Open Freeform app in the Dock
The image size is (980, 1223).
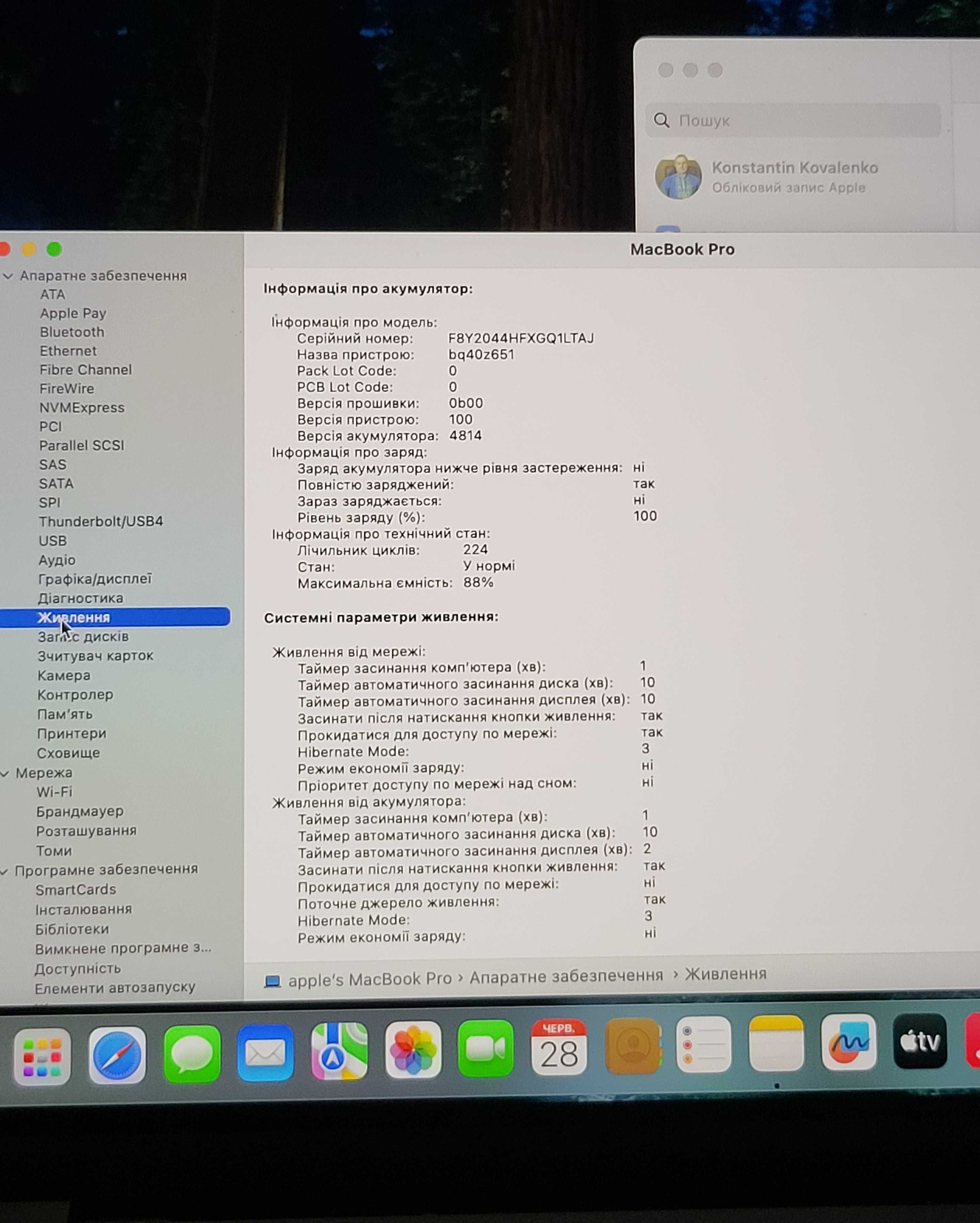pyautogui.click(x=848, y=1043)
